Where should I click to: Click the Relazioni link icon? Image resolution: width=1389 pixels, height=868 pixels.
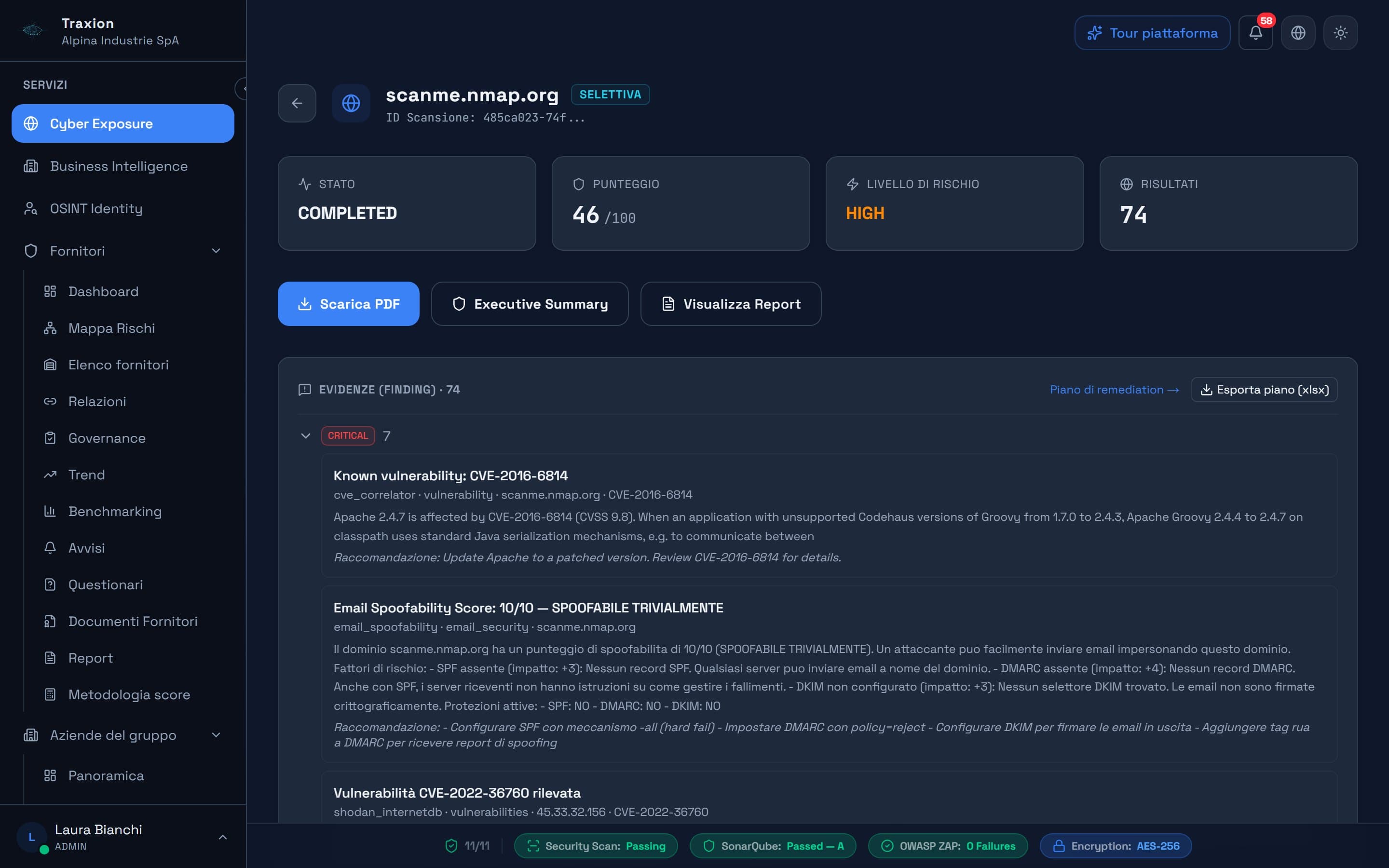coord(50,401)
